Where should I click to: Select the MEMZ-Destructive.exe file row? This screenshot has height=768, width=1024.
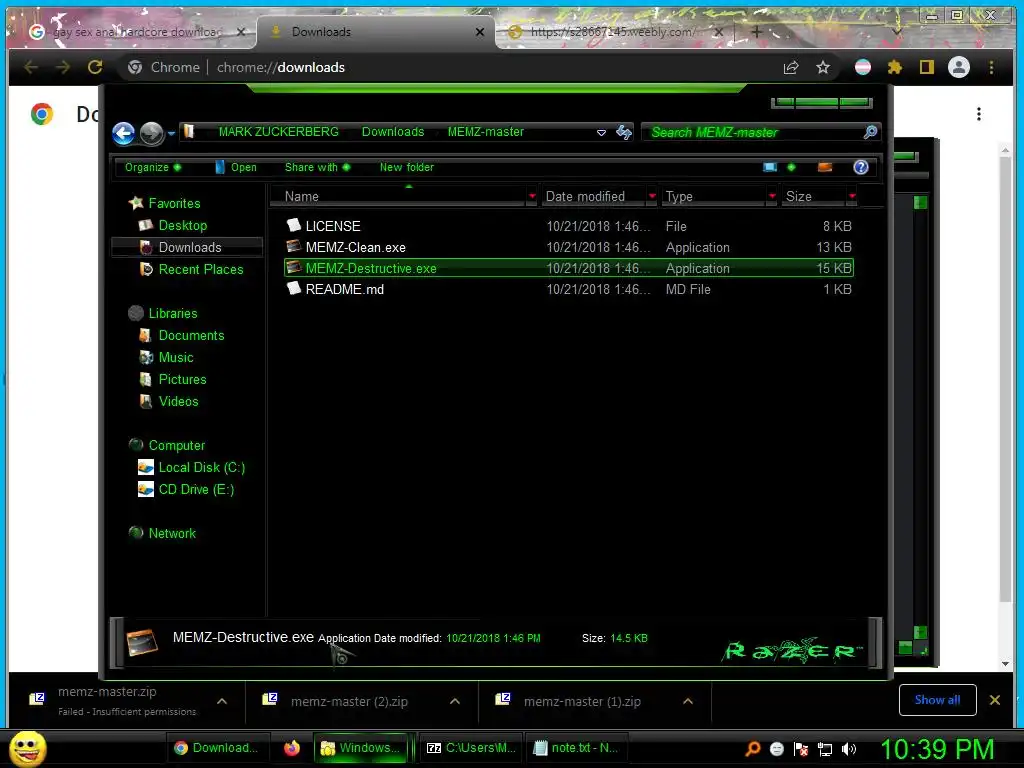pos(569,268)
